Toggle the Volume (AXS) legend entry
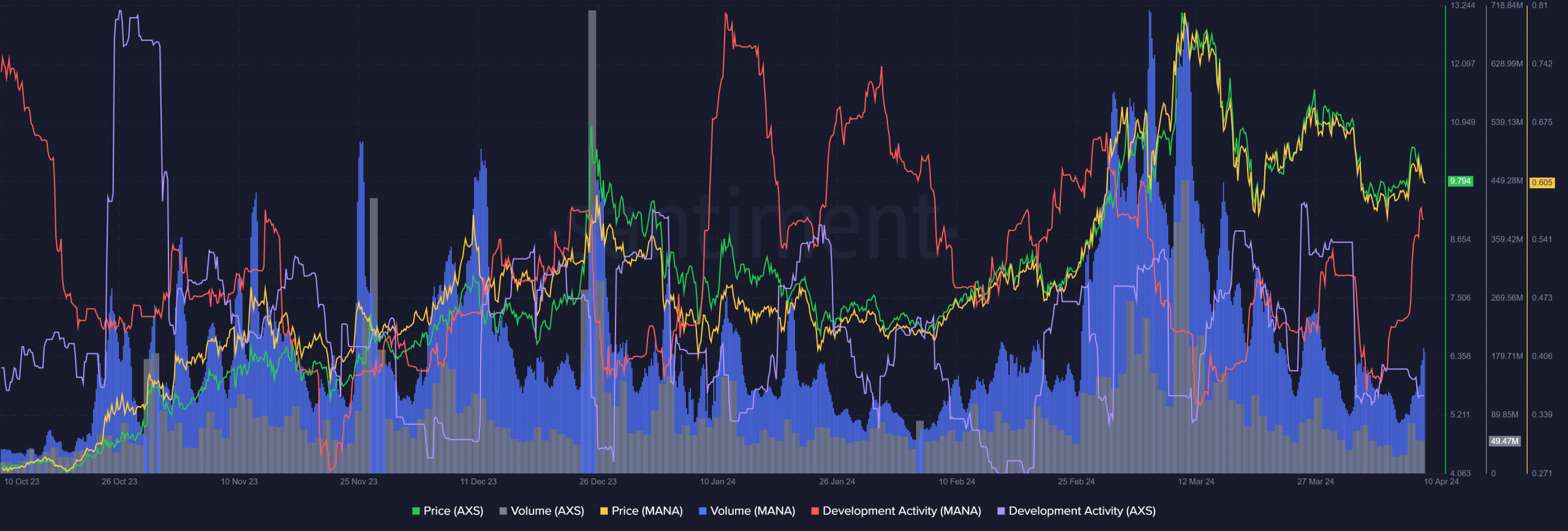 click(541, 511)
